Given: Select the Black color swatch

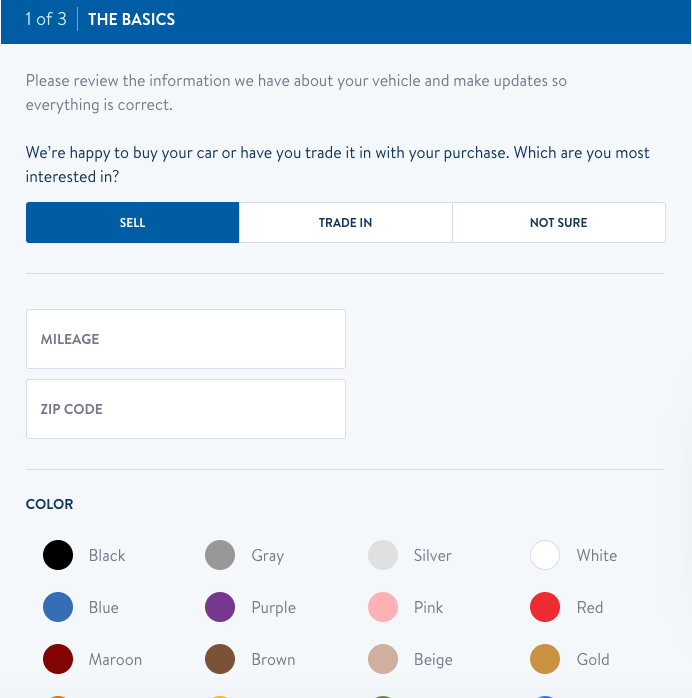Looking at the screenshot, I should coord(58,555).
